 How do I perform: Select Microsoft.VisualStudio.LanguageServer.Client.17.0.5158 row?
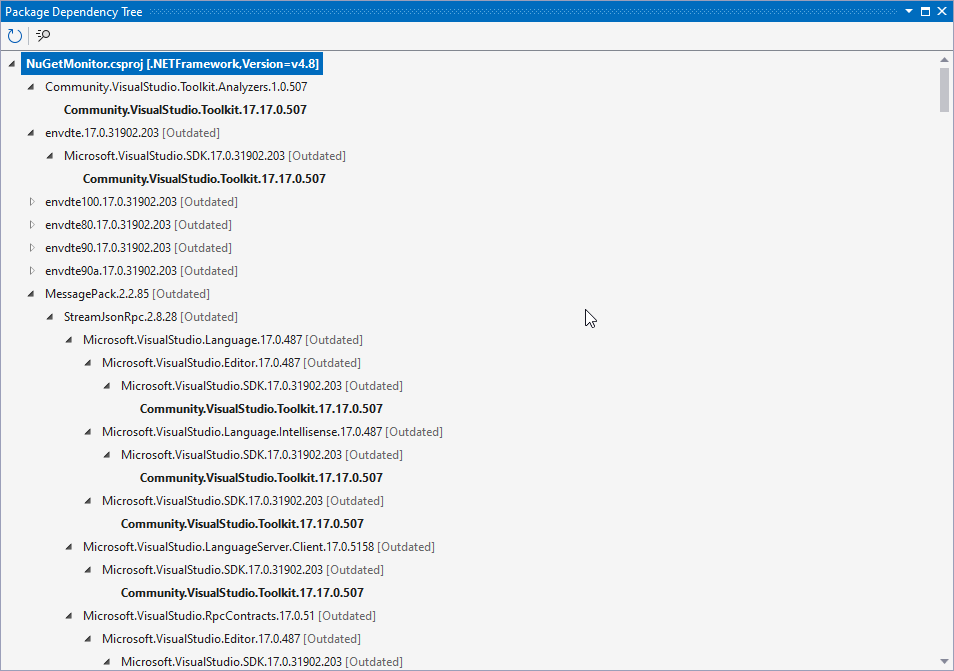(x=259, y=547)
